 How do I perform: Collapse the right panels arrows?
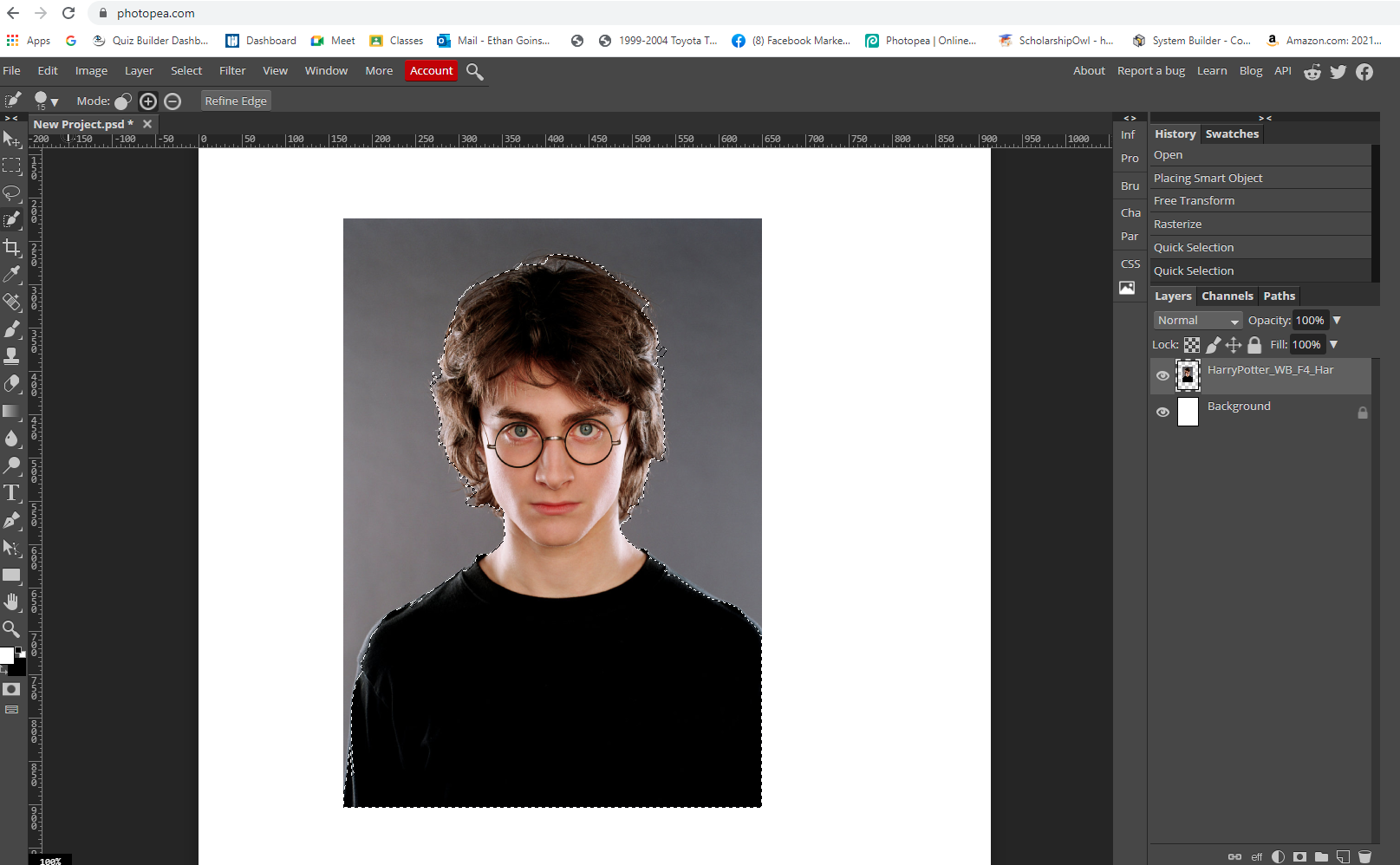tap(1265, 118)
